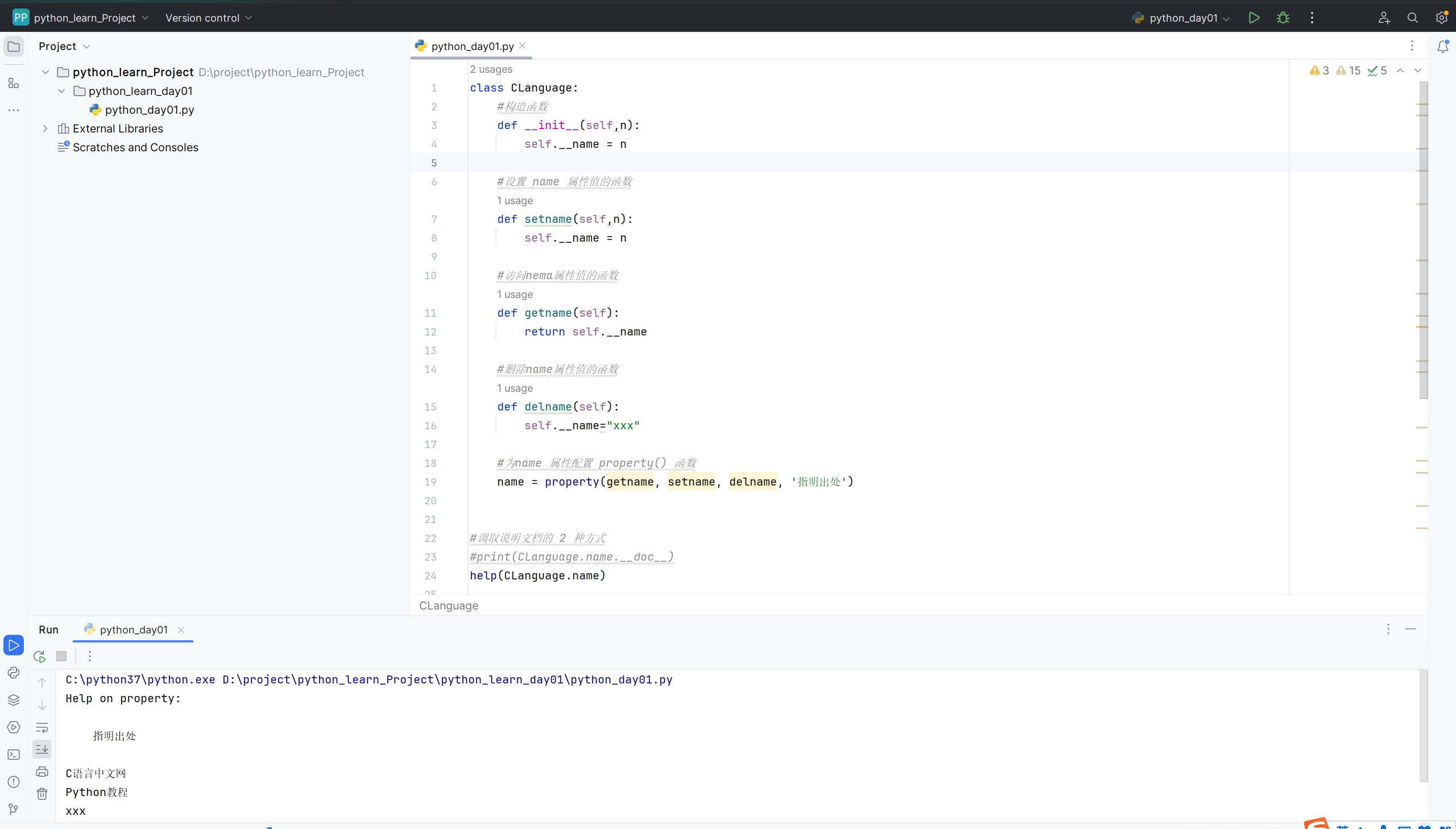Click the green Run button in the top toolbar
Screen dimensions: 1456x829
pos(1254,18)
